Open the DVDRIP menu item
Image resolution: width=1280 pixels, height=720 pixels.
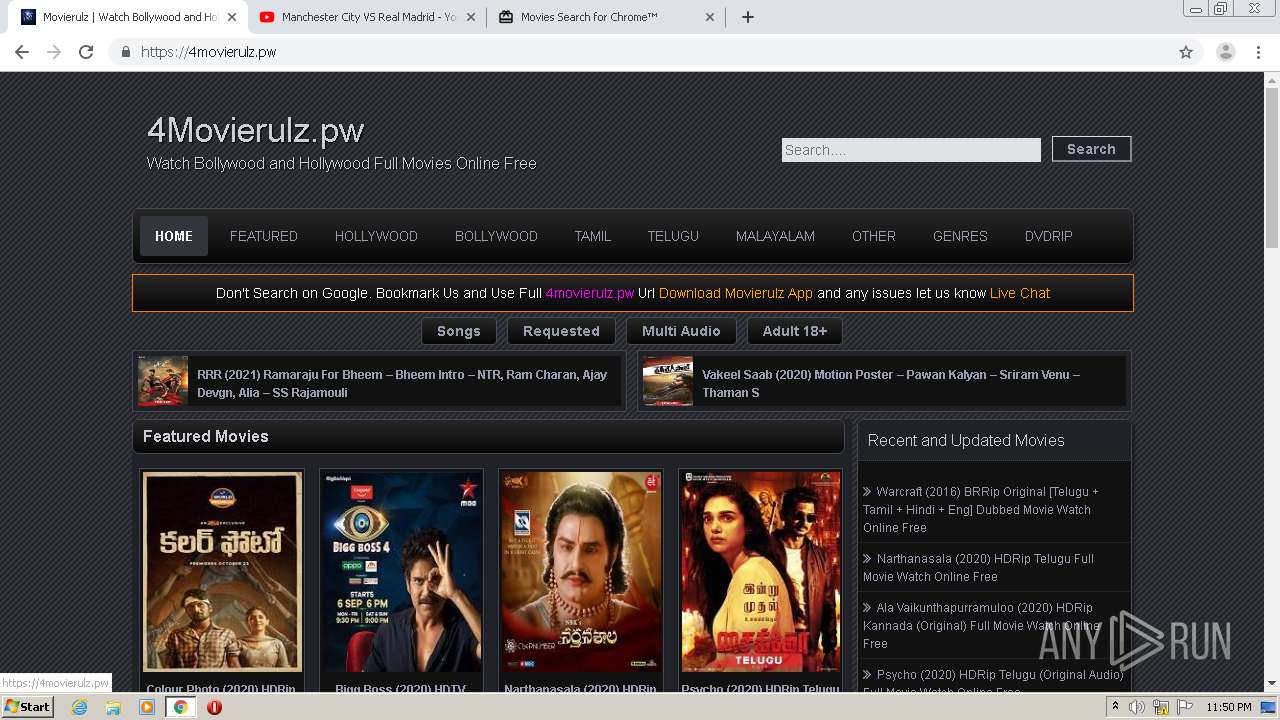pos(1048,236)
